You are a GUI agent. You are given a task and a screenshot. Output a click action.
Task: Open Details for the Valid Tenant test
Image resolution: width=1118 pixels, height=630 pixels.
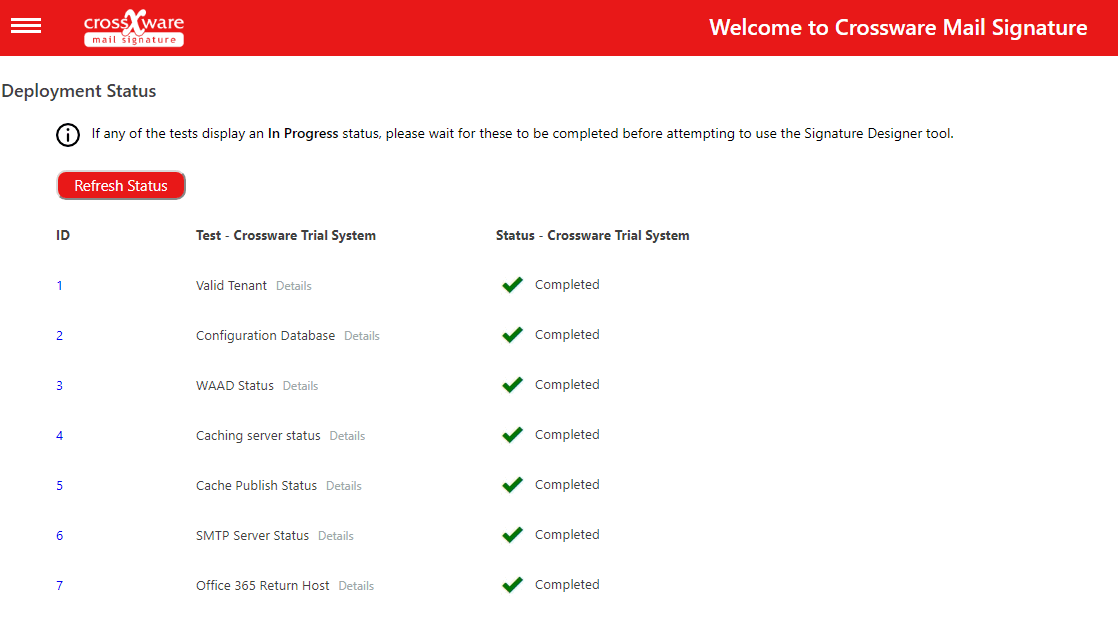tap(293, 285)
